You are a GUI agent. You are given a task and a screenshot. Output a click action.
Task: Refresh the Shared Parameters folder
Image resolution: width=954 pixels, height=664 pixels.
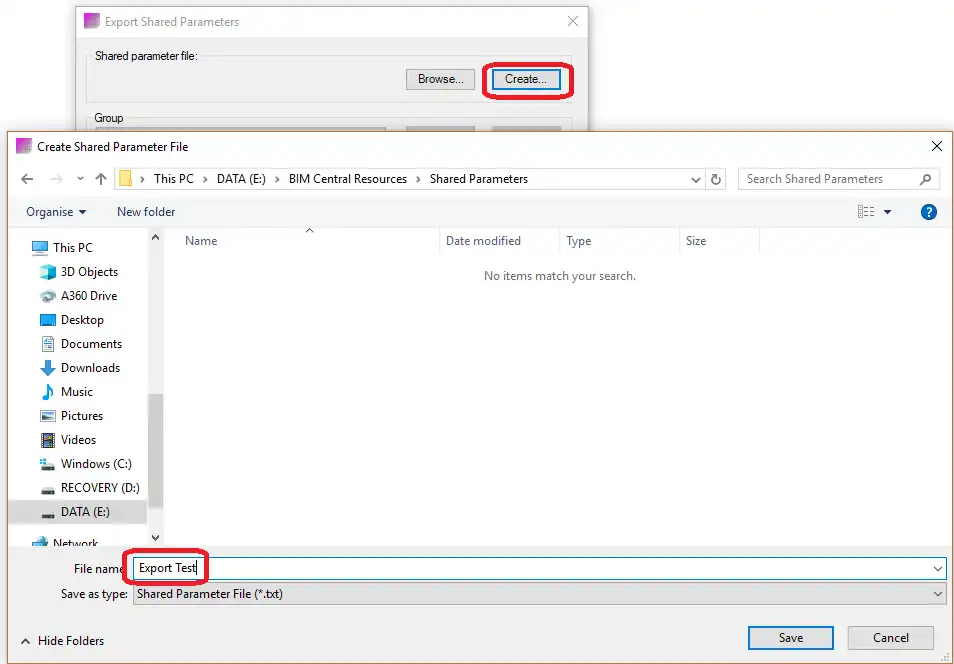tap(717, 179)
